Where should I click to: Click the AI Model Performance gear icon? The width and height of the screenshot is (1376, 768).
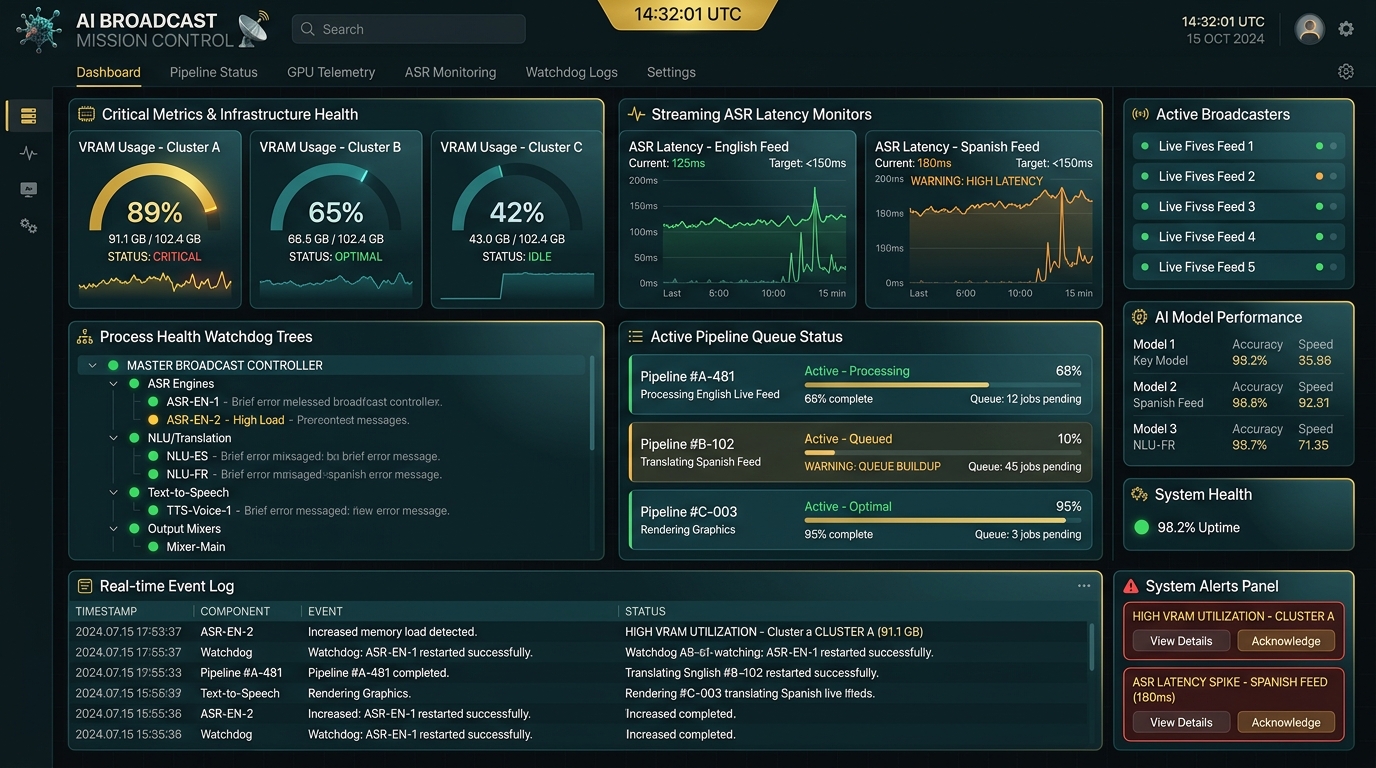click(x=1139, y=317)
